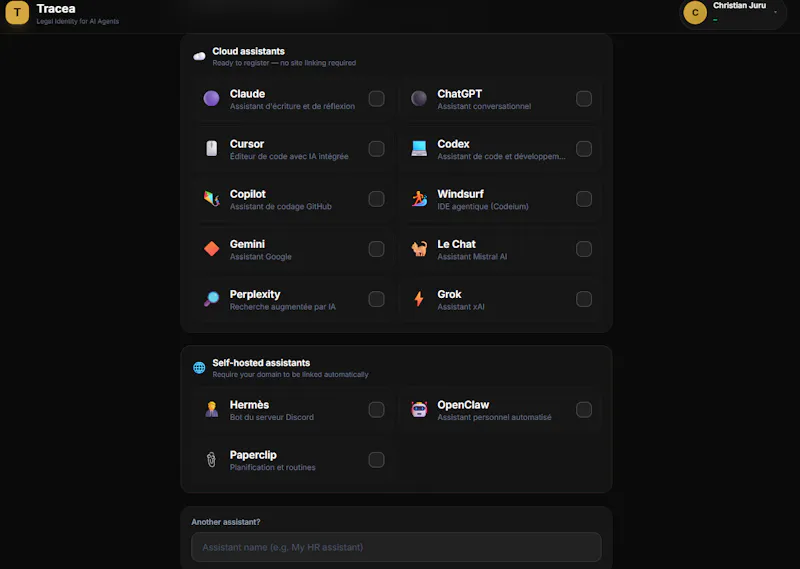This screenshot has width=800, height=569.
Task: Click the Le Chat cat icon
Action: click(419, 249)
